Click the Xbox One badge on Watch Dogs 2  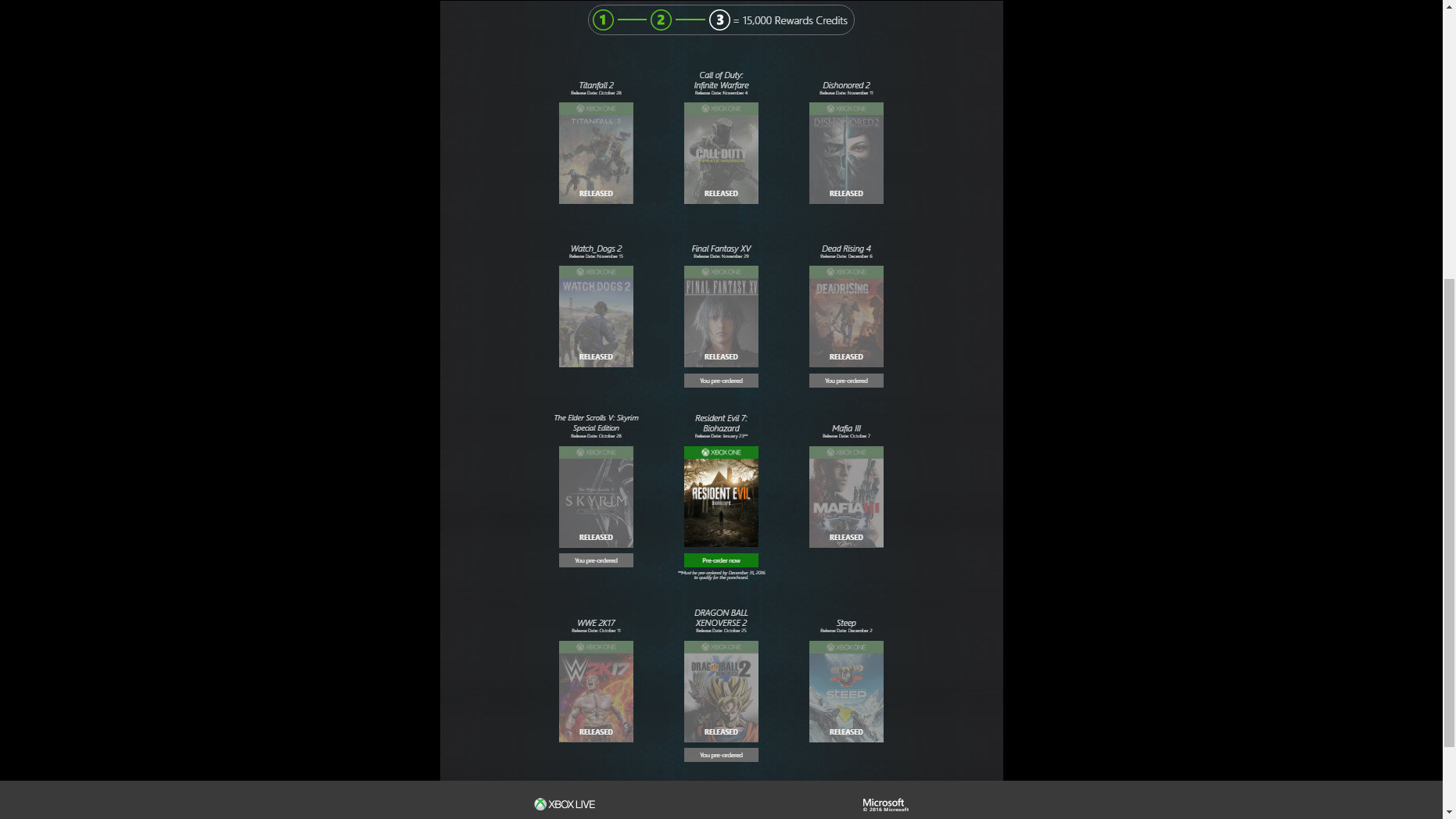pyautogui.click(x=596, y=272)
